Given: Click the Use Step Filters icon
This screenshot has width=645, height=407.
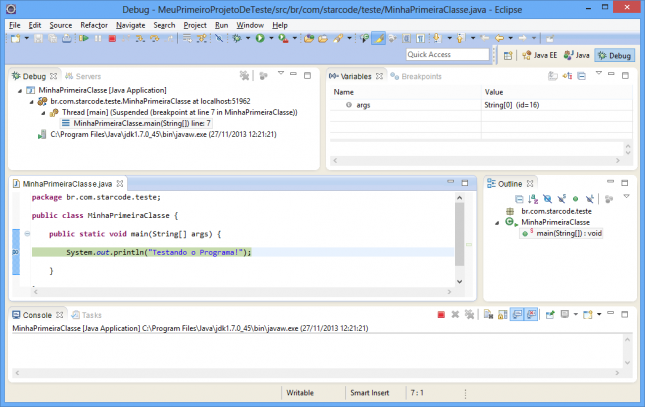Looking at the screenshot, I should [202, 38].
